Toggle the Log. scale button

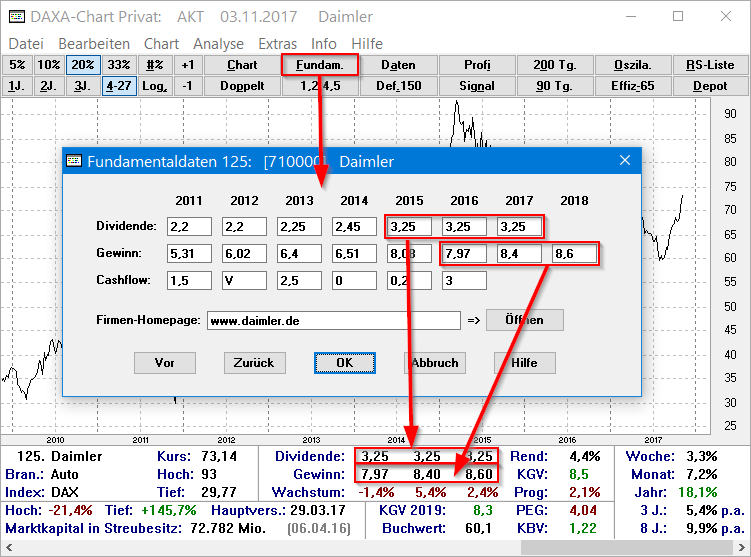(x=155, y=86)
